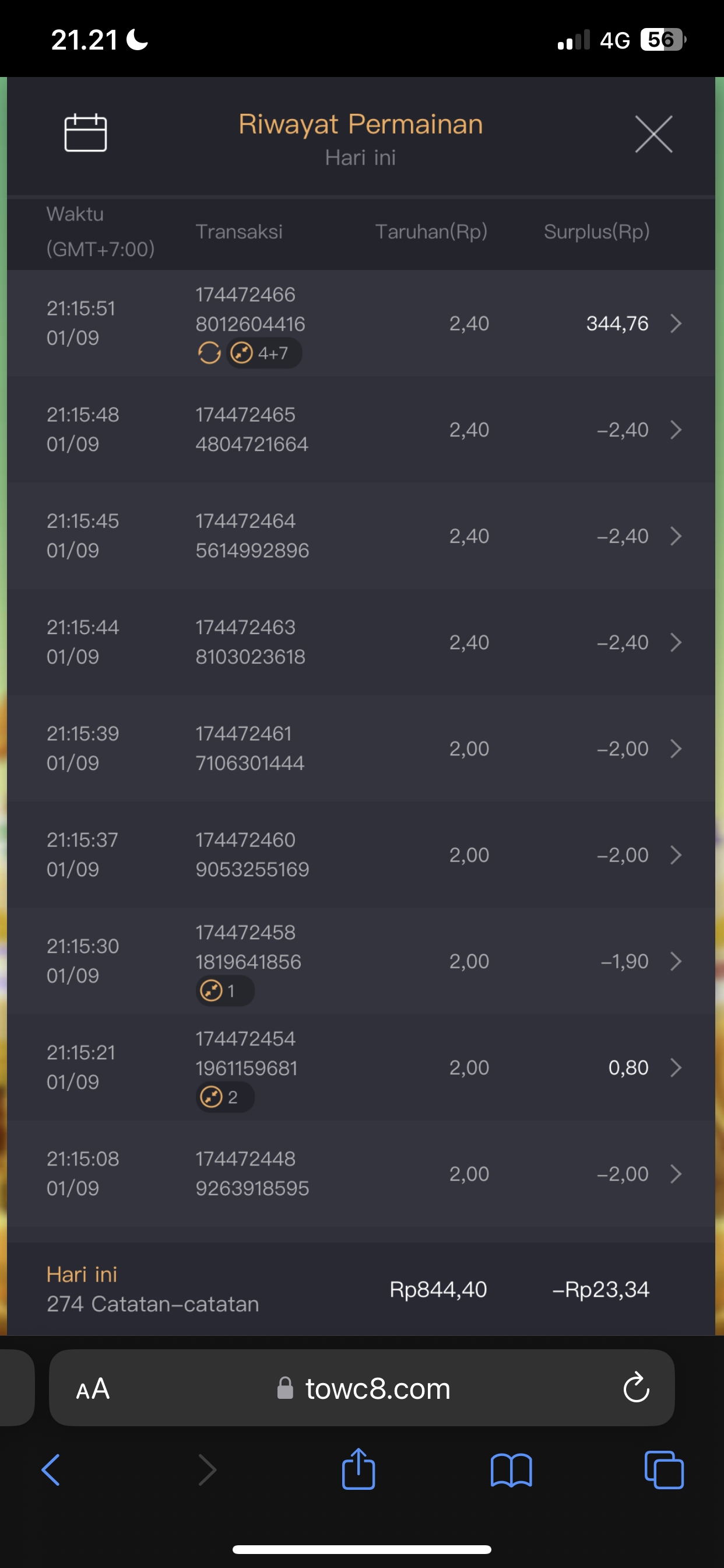Open transaction 9053255169 row
The image size is (724, 1568).
tap(361, 855)
